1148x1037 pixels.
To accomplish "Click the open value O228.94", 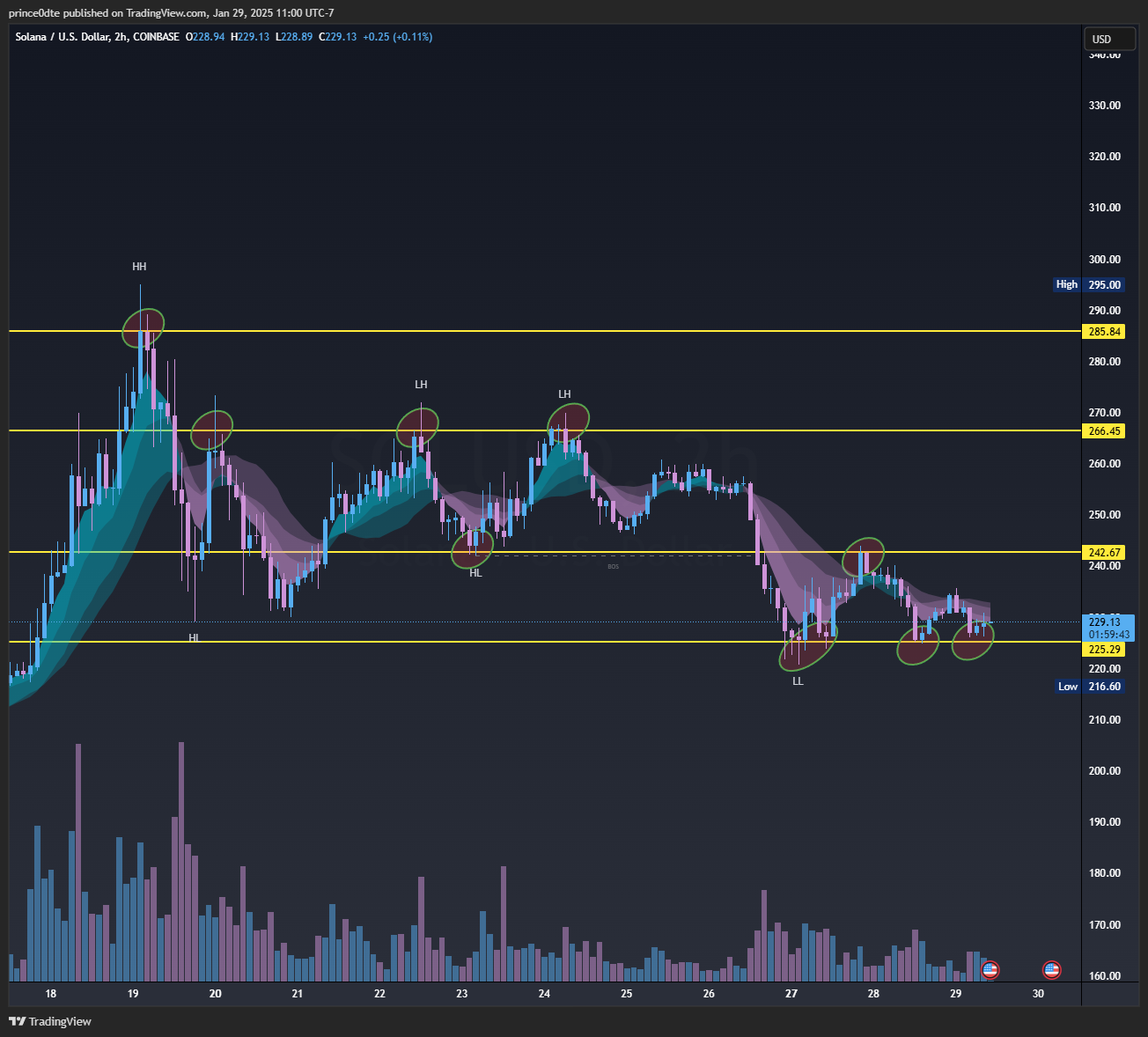I will pos(205,37).
